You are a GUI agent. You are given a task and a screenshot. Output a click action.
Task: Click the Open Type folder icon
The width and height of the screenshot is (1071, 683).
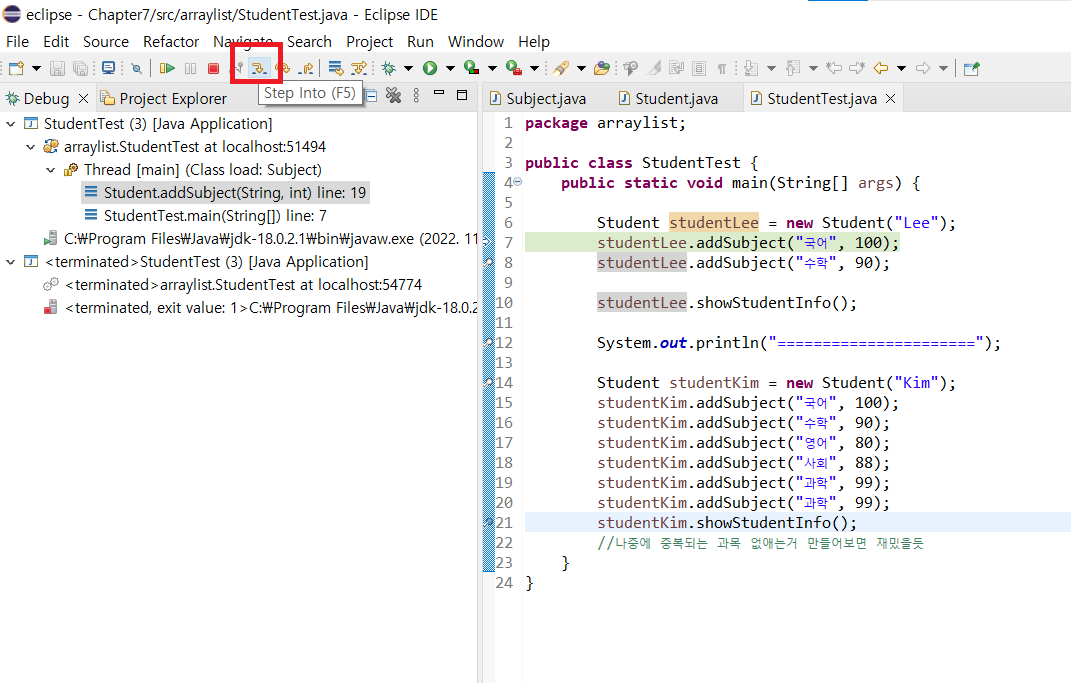602,68
